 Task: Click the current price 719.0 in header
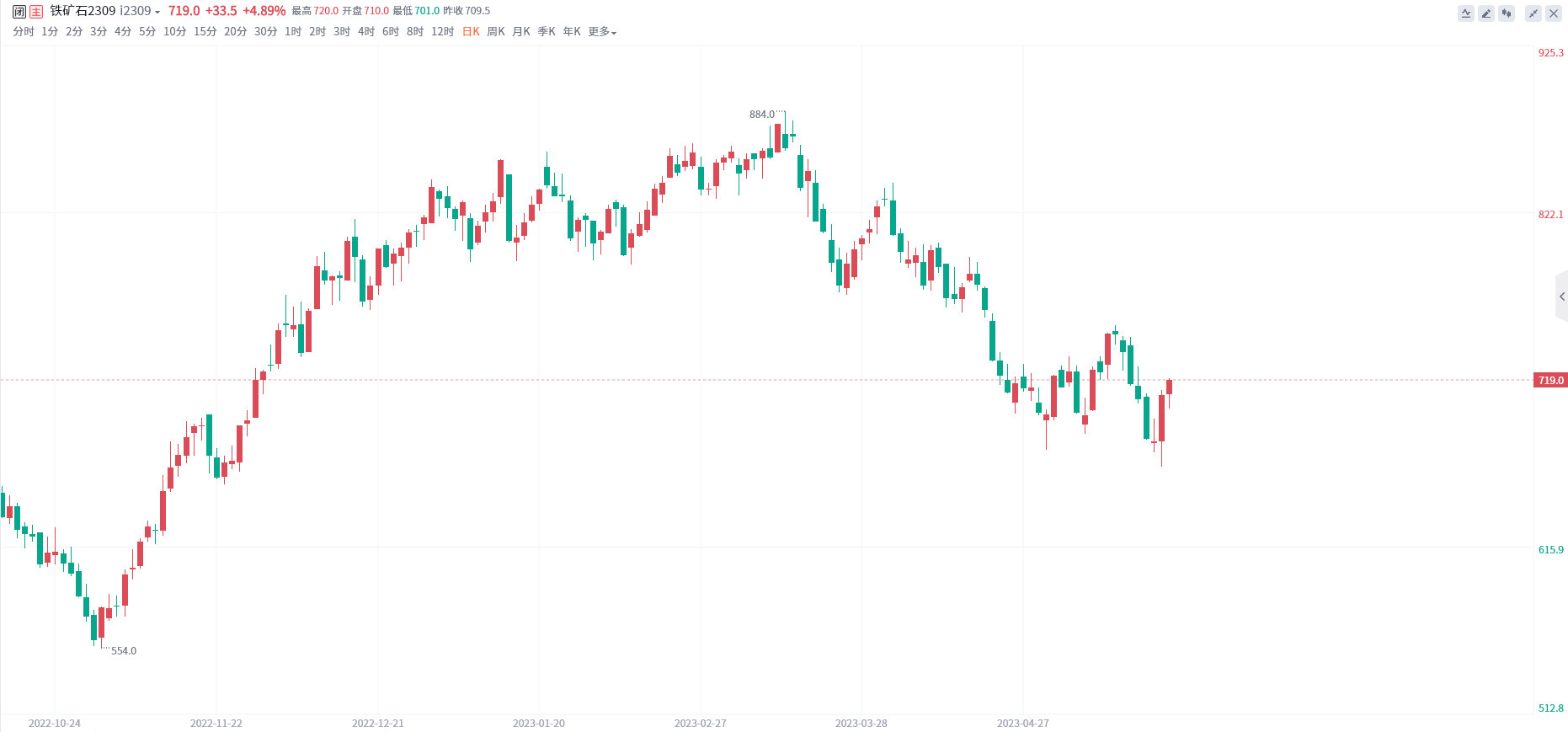click(184, 11)
